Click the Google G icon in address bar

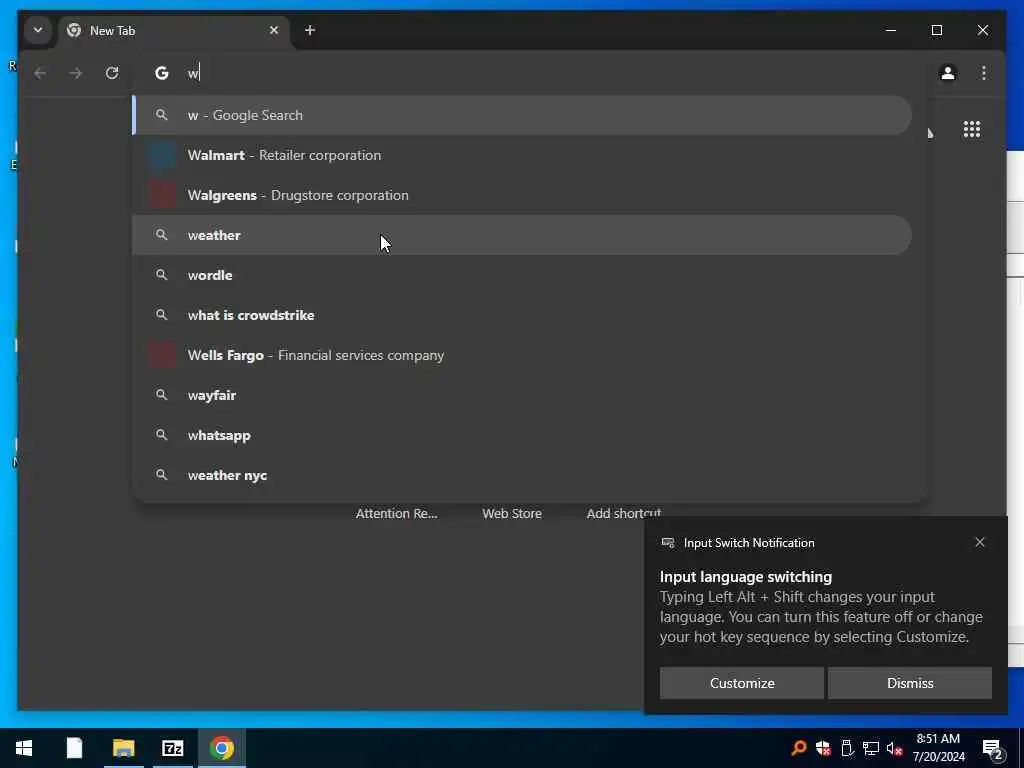point(161,73)
